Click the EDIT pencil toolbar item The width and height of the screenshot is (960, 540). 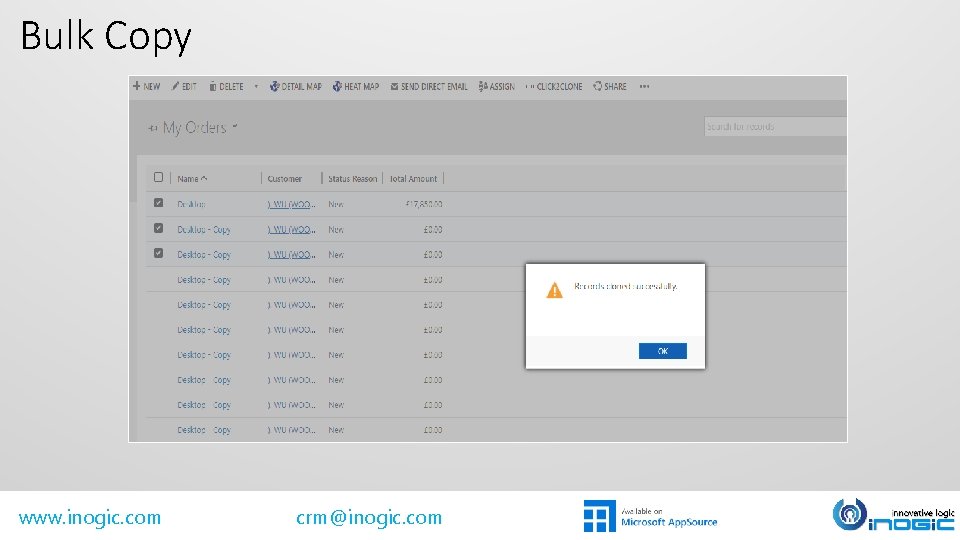184,86
